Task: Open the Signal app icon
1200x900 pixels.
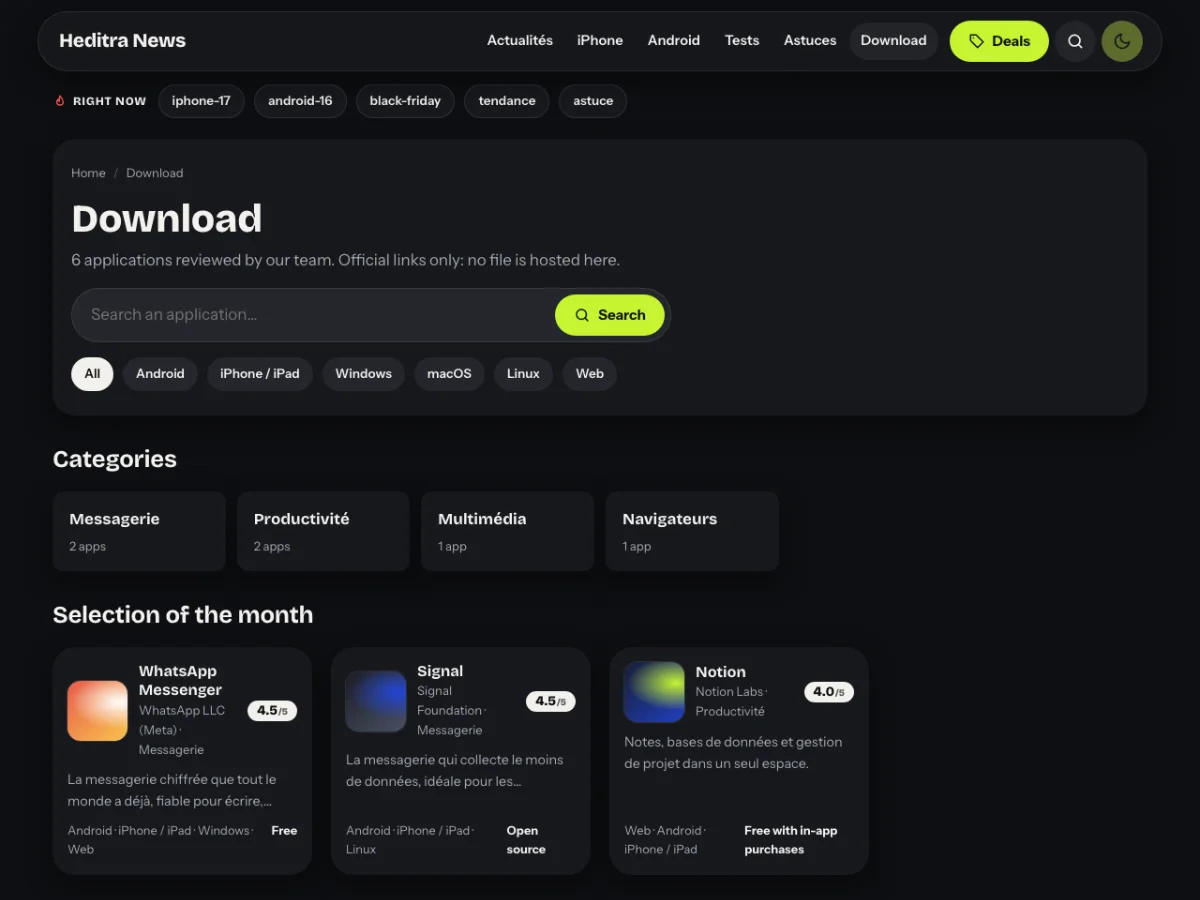Action: 376,701
